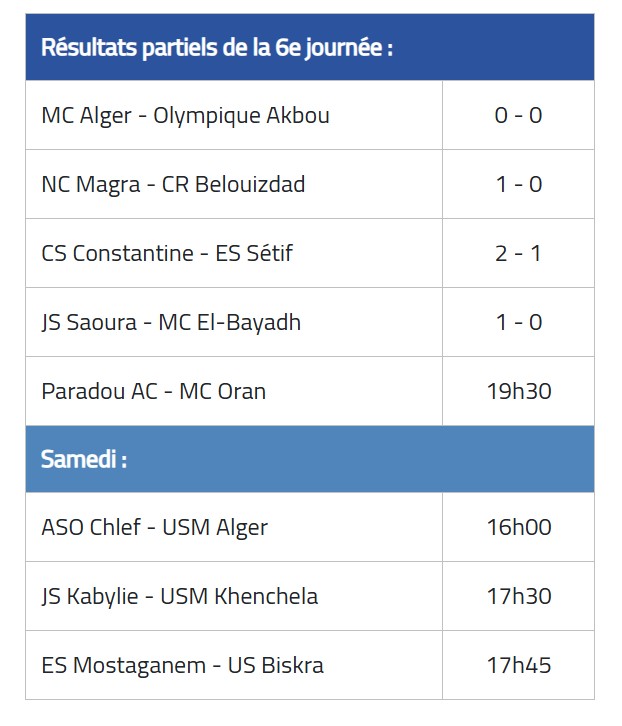Click the 'Résultats partiels de la 6e journée' header
Image resolution: width=622 pixels, height=726 pixels.
[217, 47]
